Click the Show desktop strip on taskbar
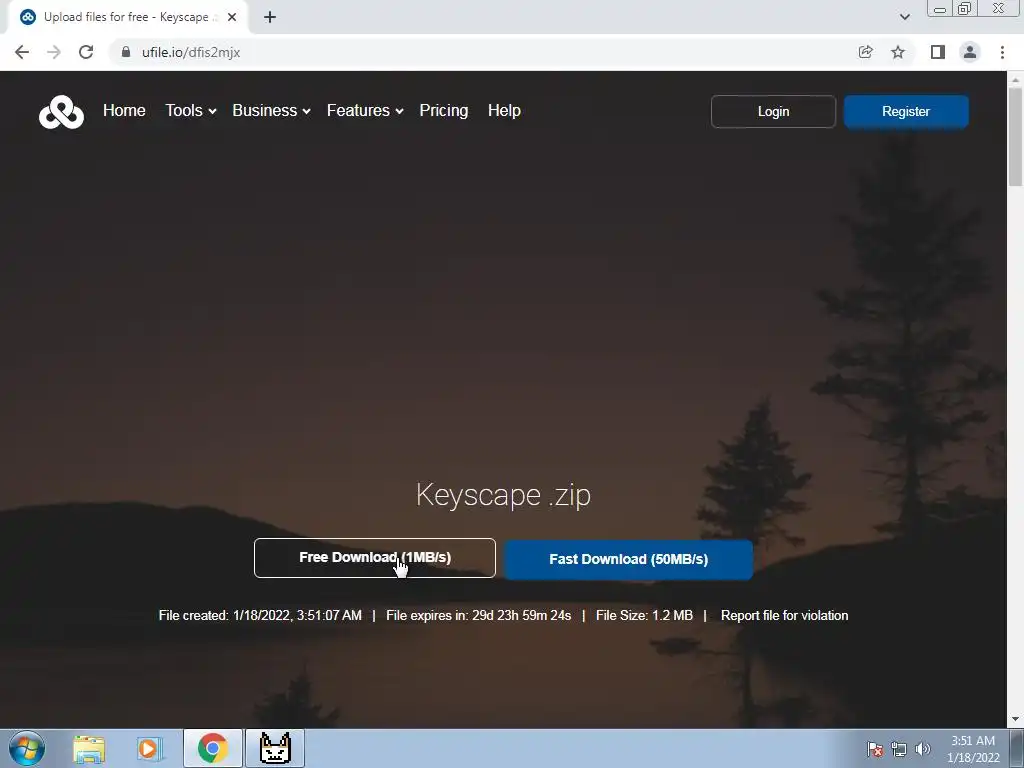Viewport: 1024px width, 768px height. click(1017, 748)
